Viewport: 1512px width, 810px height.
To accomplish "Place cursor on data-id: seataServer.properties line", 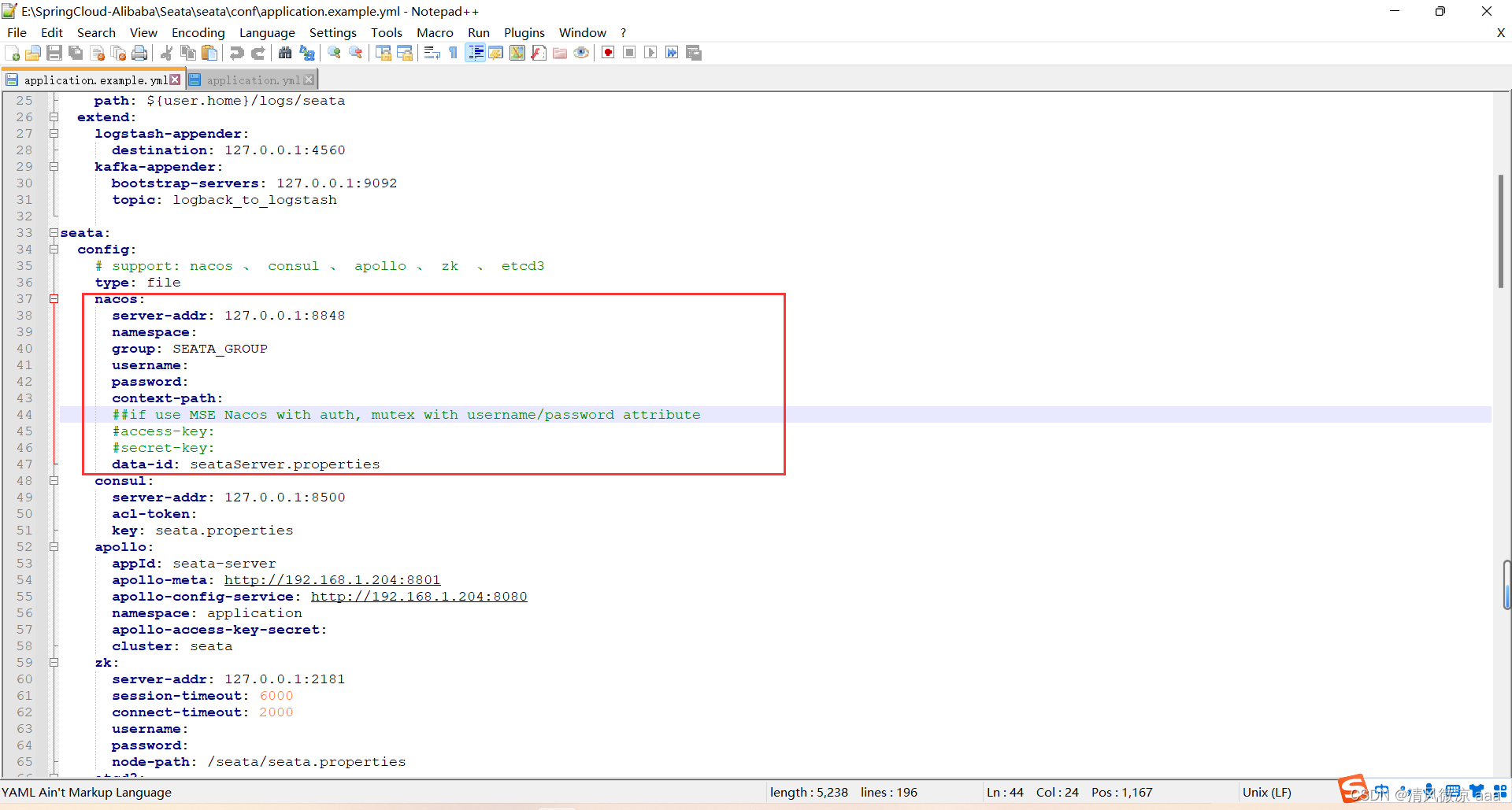I will 246,464.
